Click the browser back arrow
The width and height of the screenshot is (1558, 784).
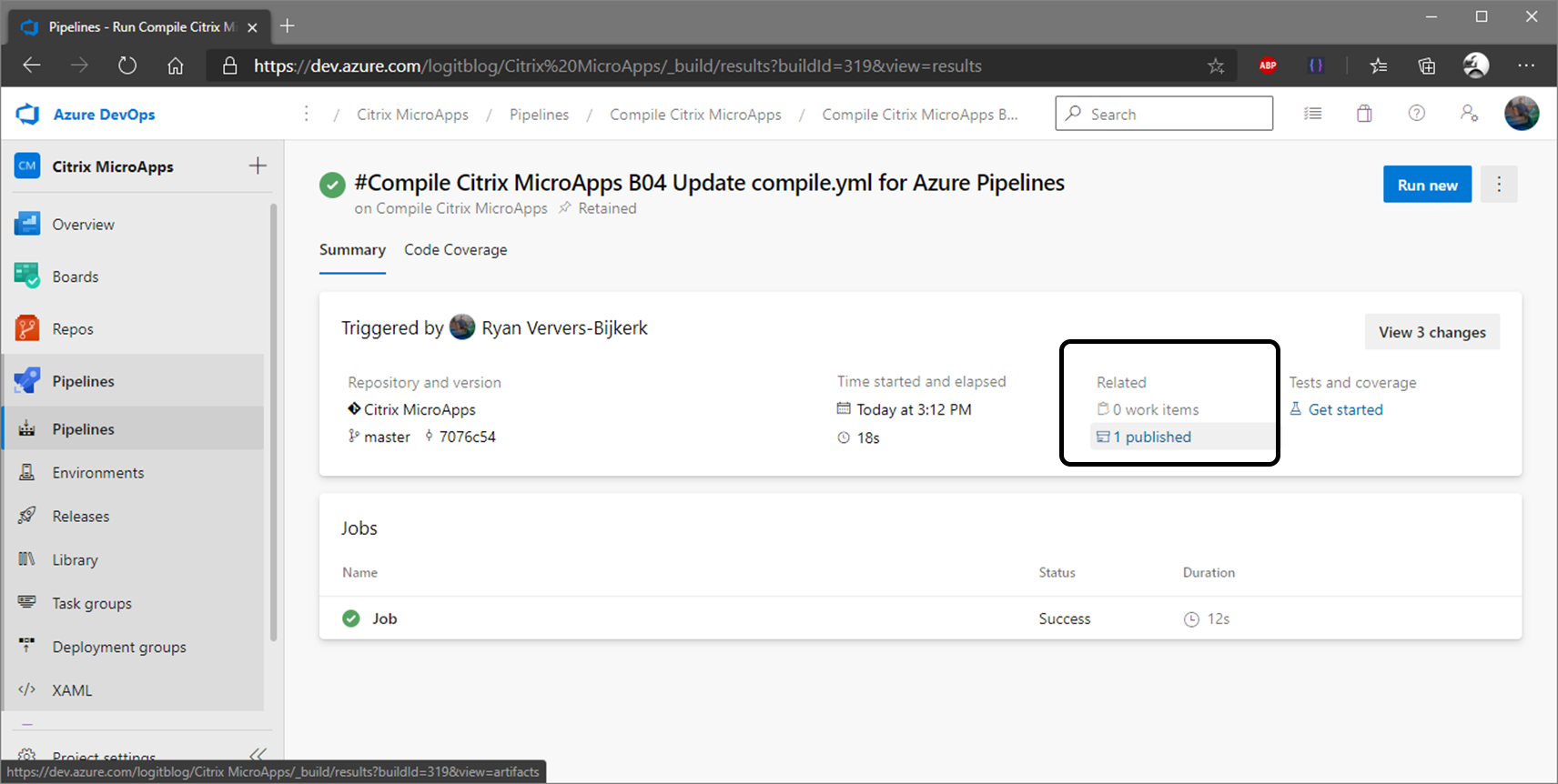[32, 65]
